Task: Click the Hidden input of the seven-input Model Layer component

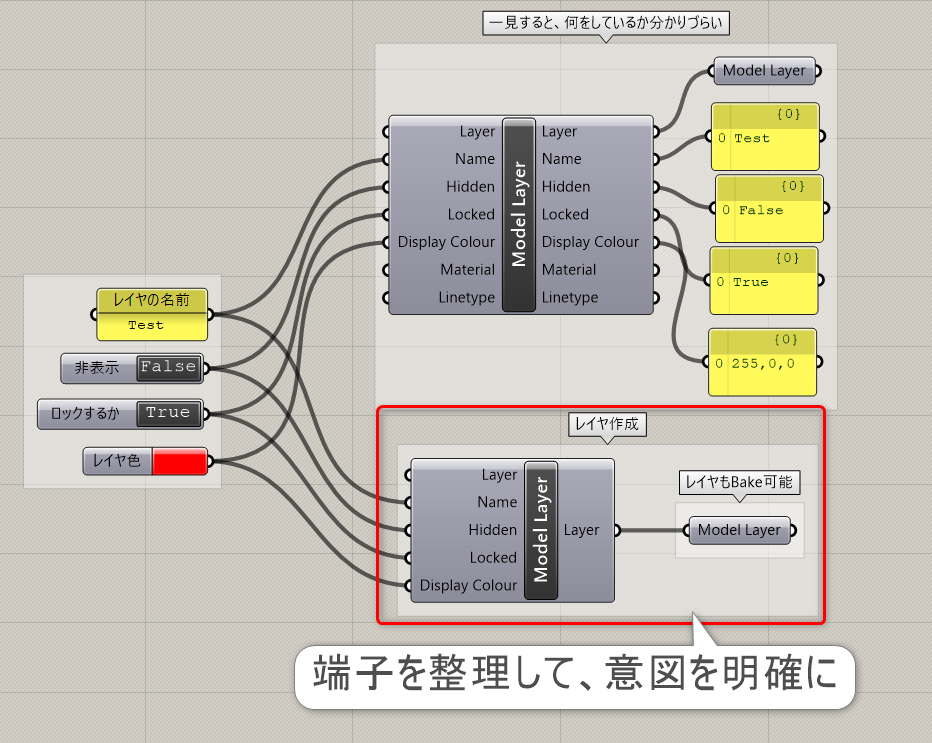Action: [x=470, y=187]
